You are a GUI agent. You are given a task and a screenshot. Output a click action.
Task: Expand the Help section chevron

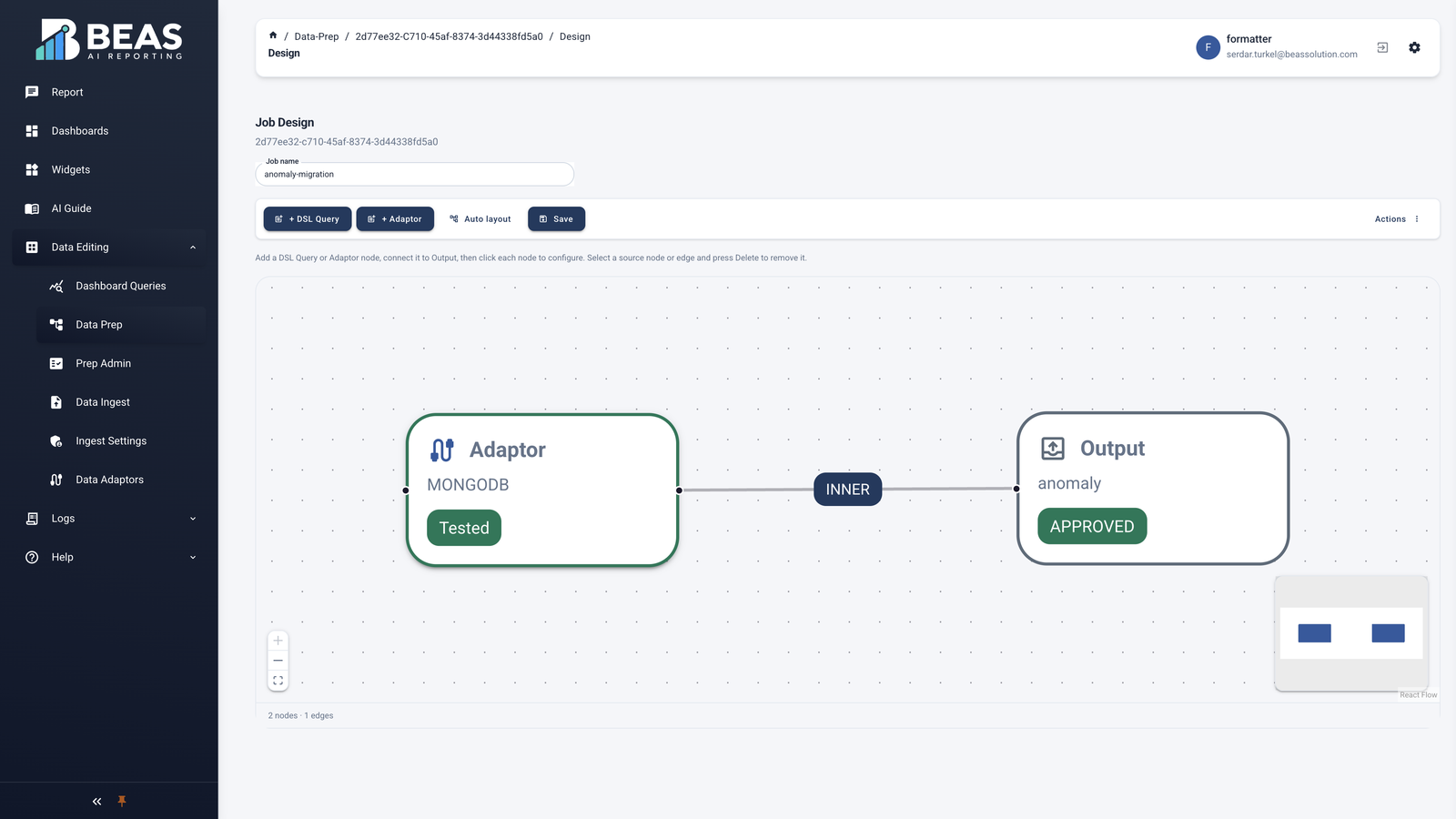point(193,557)
